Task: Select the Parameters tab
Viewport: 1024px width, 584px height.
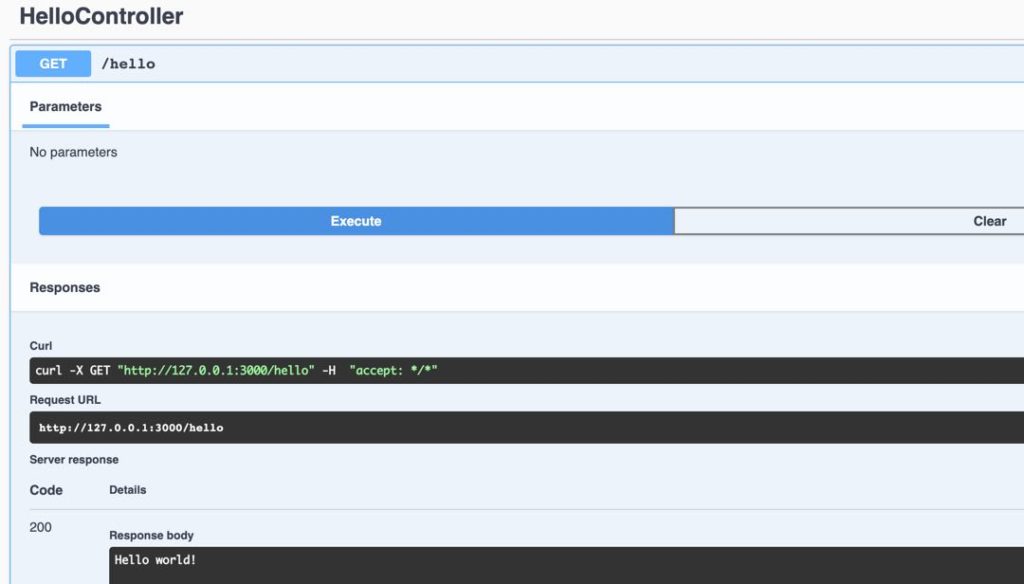Action: tap(66, 107)
